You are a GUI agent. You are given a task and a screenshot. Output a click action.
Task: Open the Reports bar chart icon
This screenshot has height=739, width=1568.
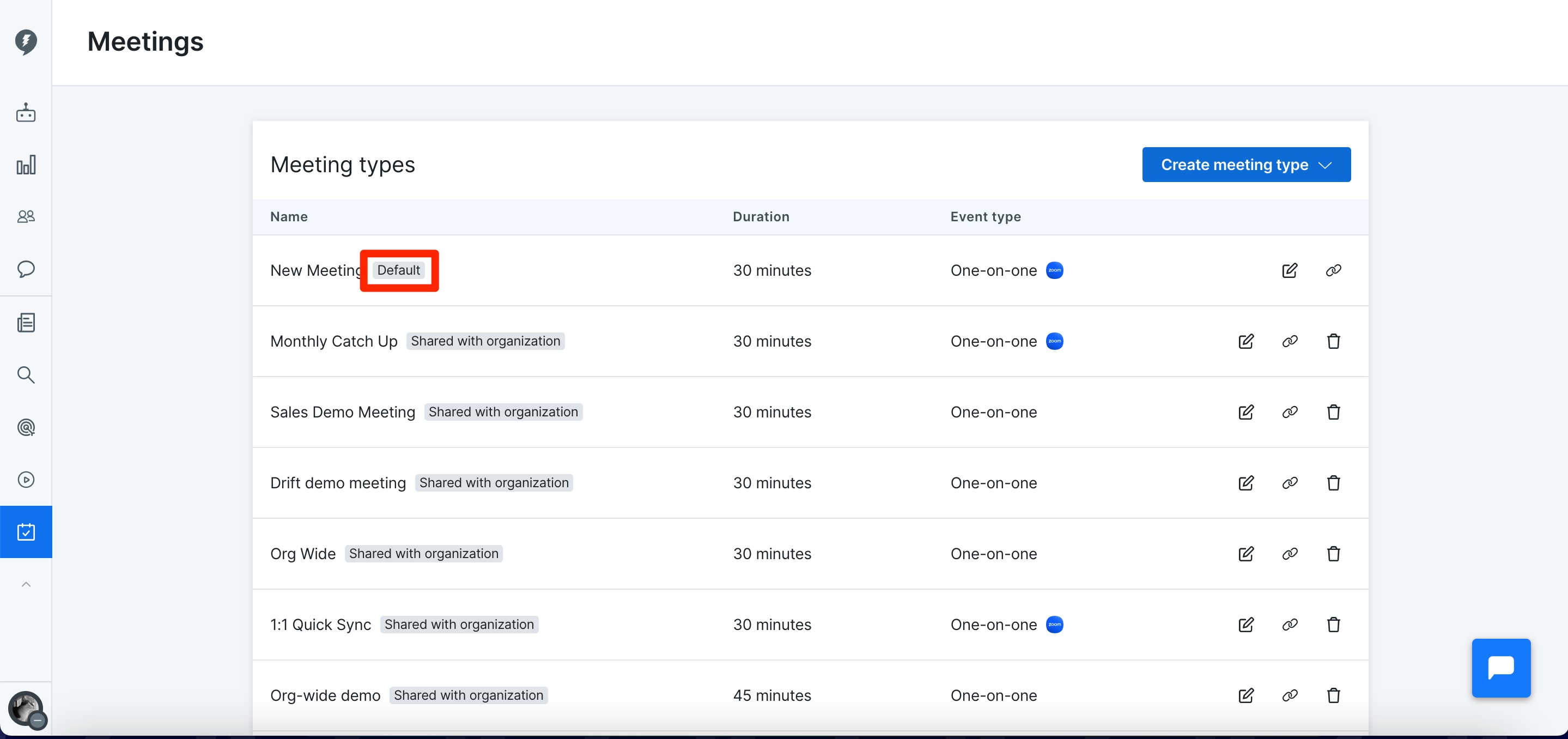[26, 165]
